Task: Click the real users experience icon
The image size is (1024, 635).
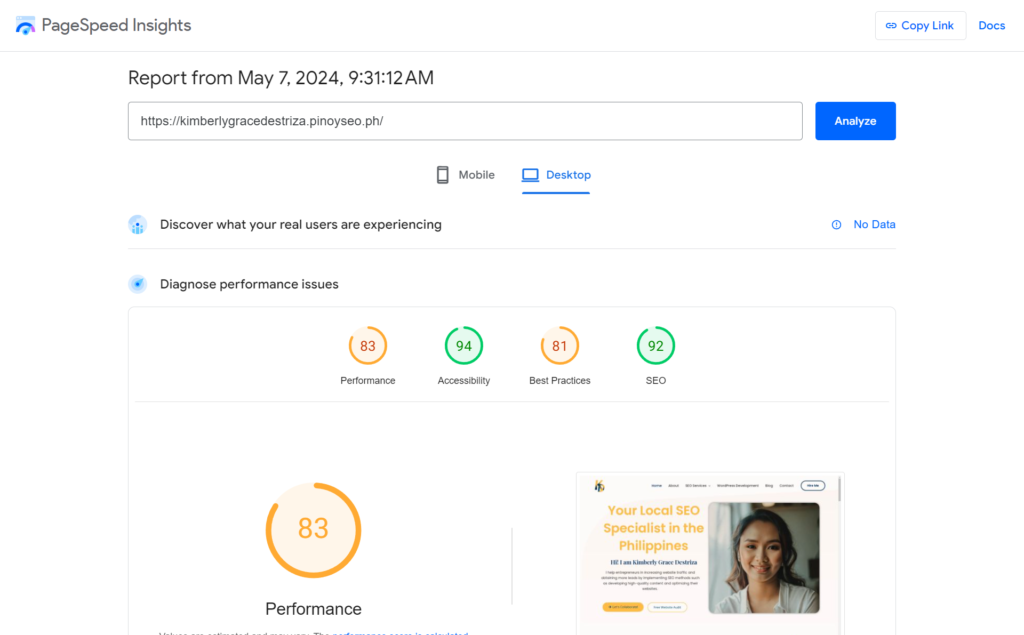Action: tap(137, 225)
